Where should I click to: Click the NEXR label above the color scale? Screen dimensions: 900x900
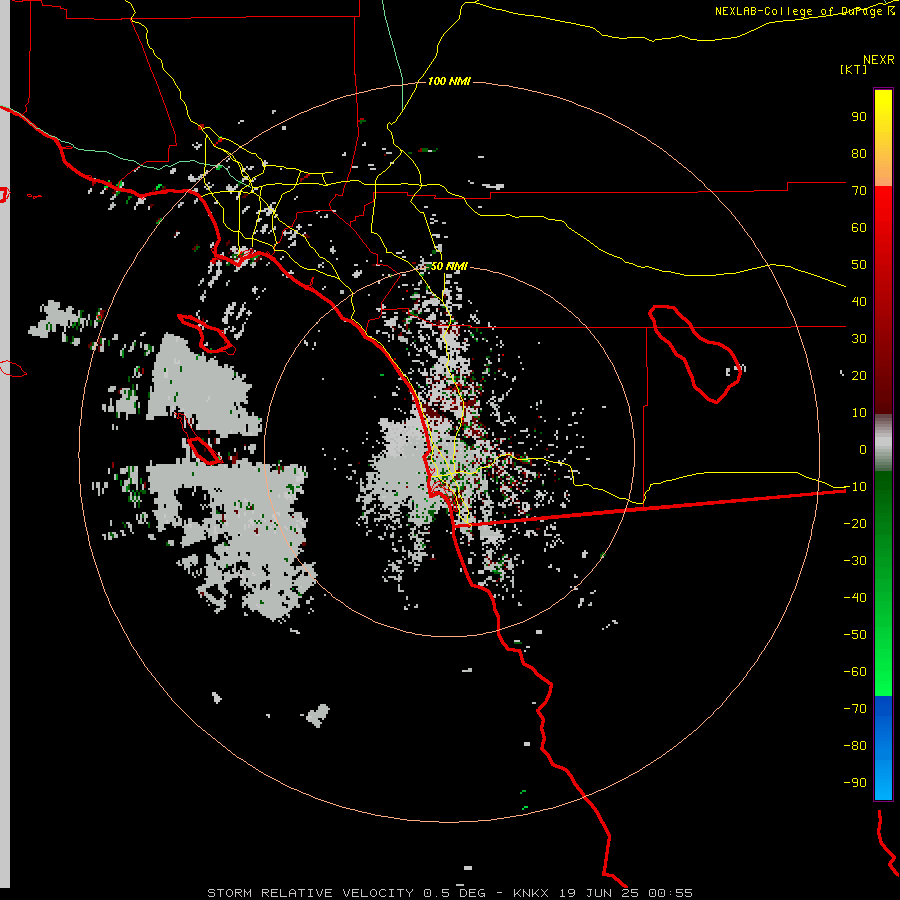(879, 60)
